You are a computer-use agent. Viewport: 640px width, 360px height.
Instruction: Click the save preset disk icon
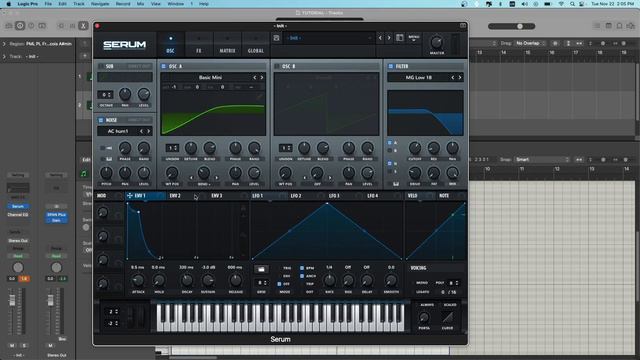276,38
